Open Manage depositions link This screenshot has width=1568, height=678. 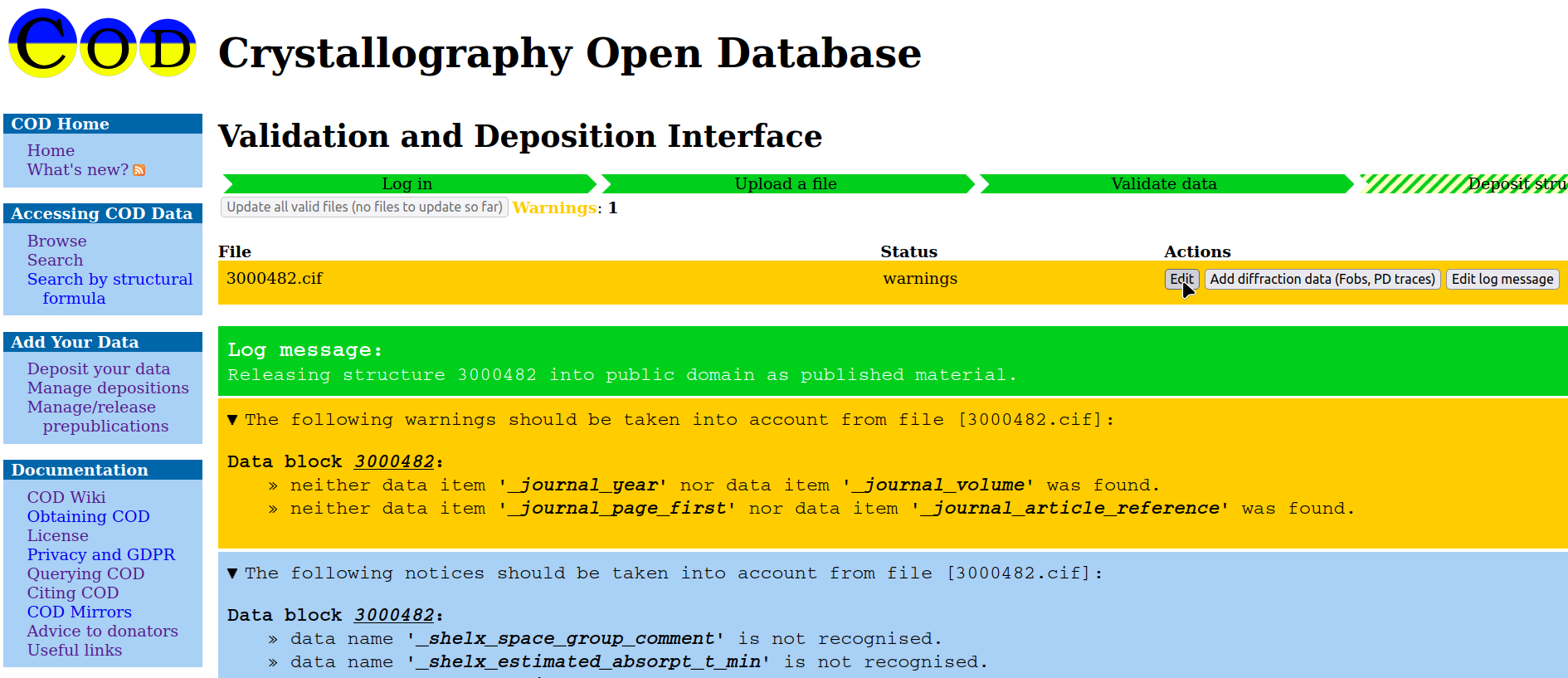pos(108,388)
